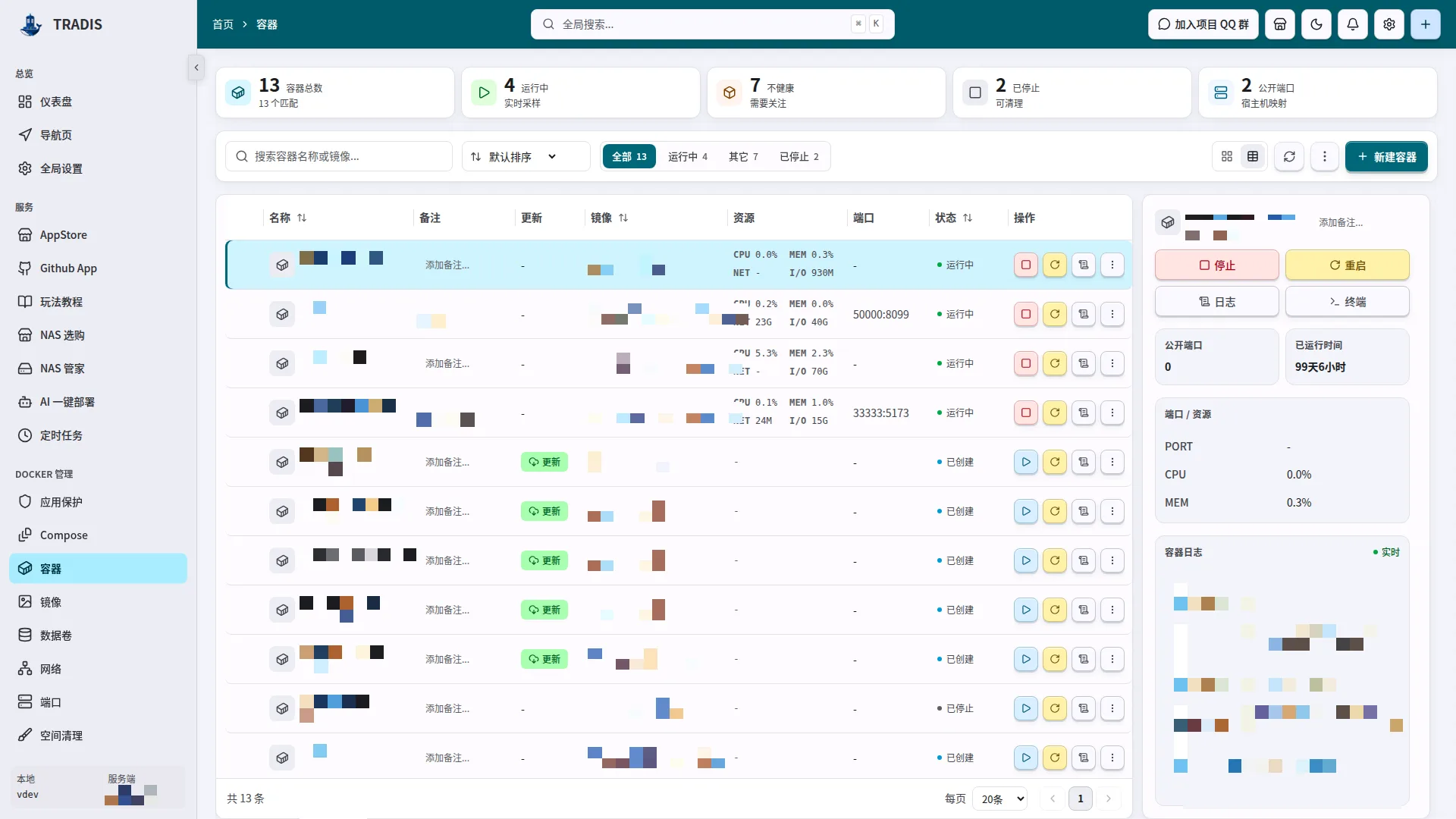Open the settings gear in the top bar

pos(1389,24)
